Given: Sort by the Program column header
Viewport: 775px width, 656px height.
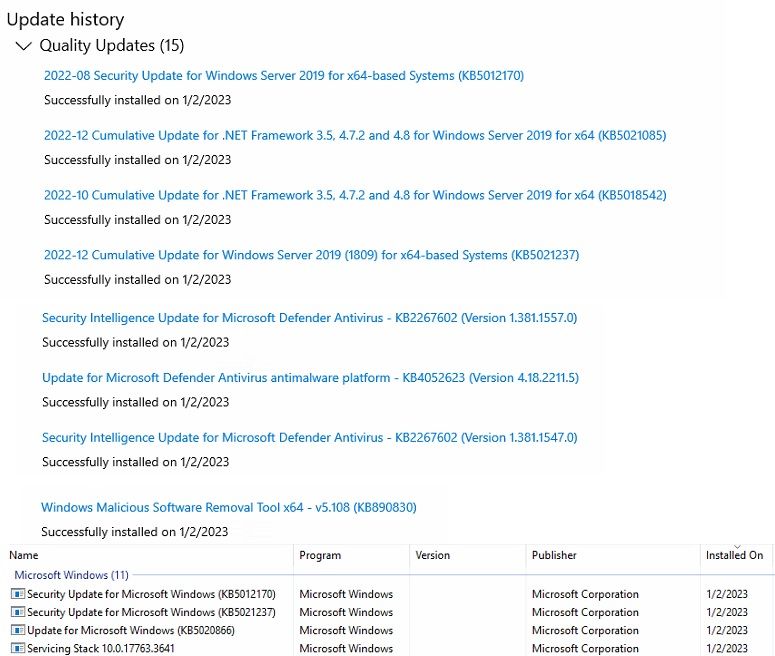Looking at the screenshot, I should (x=351, y=555).
